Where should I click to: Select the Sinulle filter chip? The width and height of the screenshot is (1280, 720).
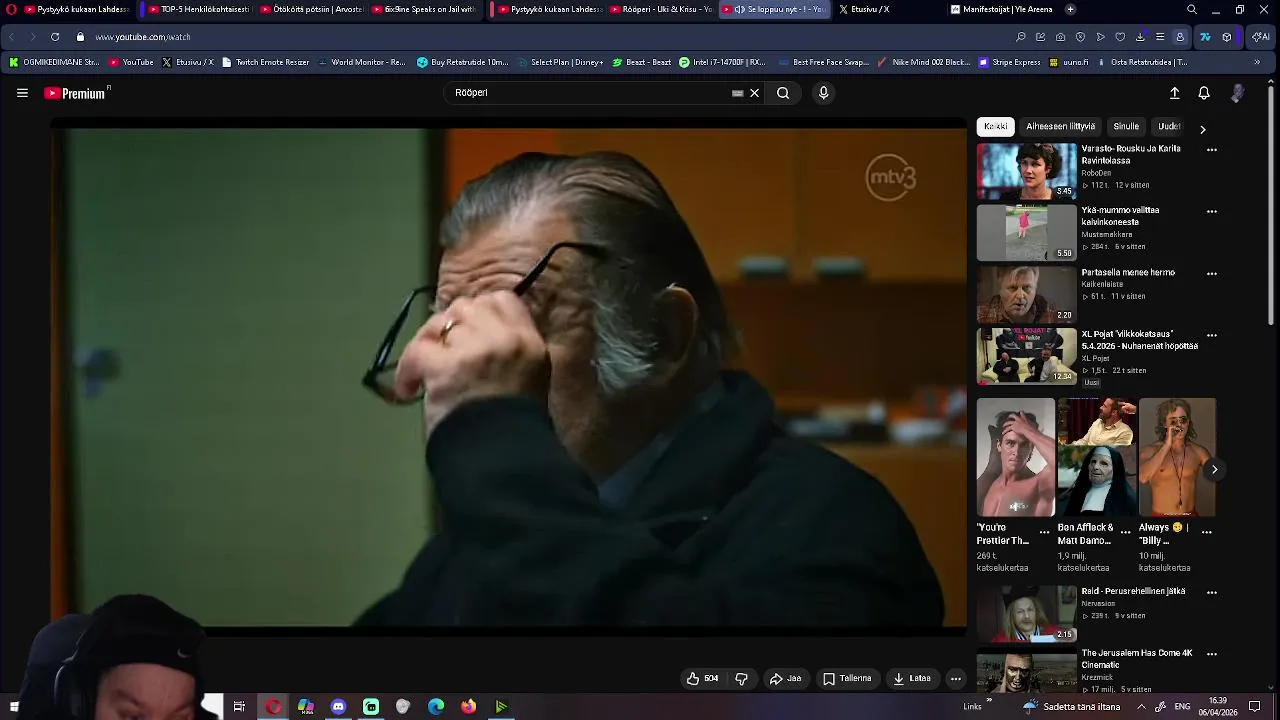[x=1126, y=127]
